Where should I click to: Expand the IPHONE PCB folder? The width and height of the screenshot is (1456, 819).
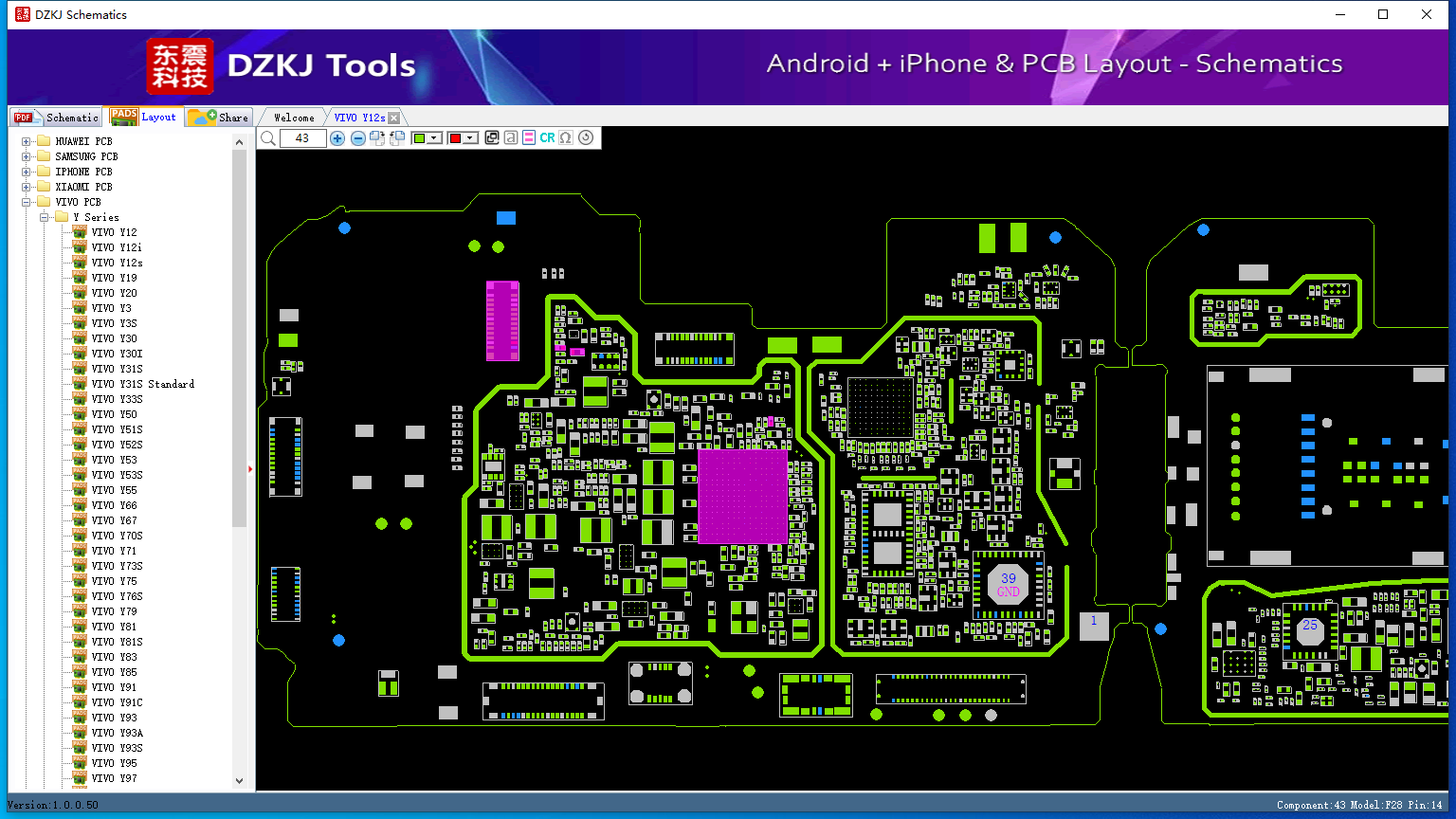tap(27, 172)
